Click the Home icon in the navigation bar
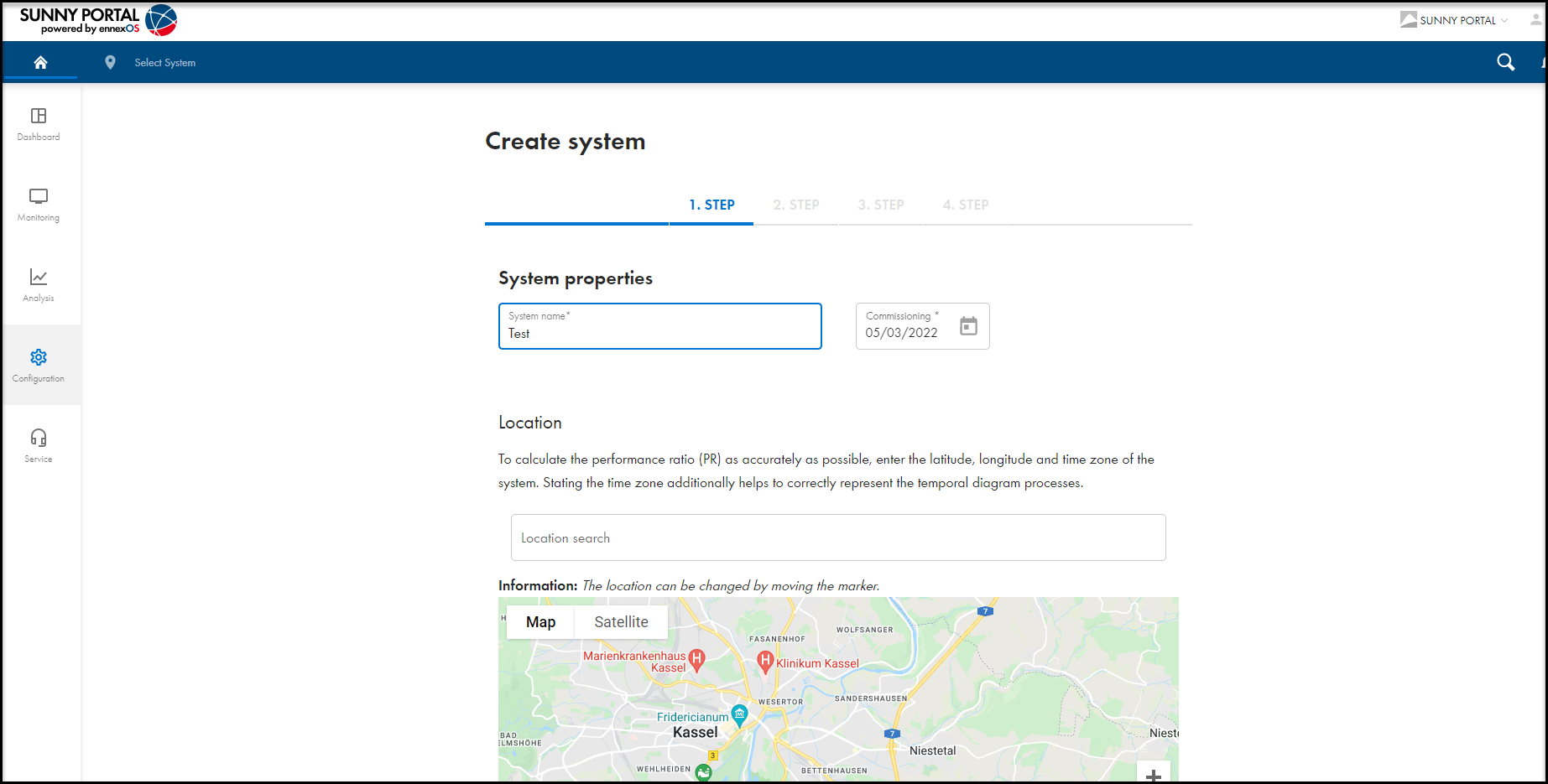1548x784 pixels. click(x=40, y=61)
